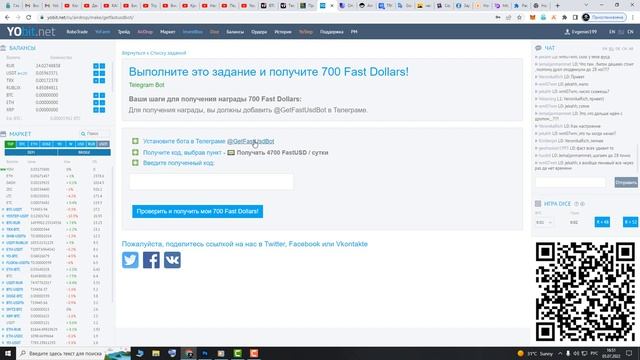This screenshot has height=360, width=640.
Task: Click the browser address bar URL
Action: pyautogui.click(x=90, y=18)
